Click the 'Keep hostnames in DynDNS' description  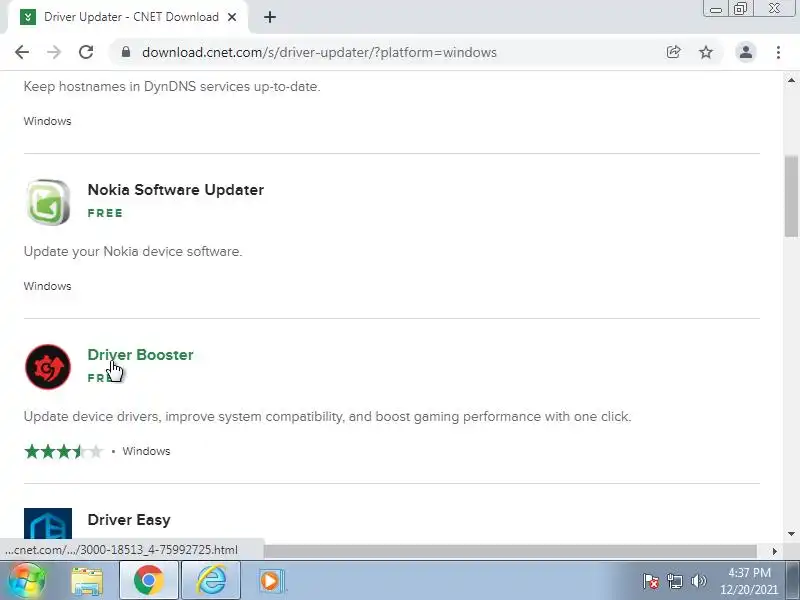coord(172,87)
